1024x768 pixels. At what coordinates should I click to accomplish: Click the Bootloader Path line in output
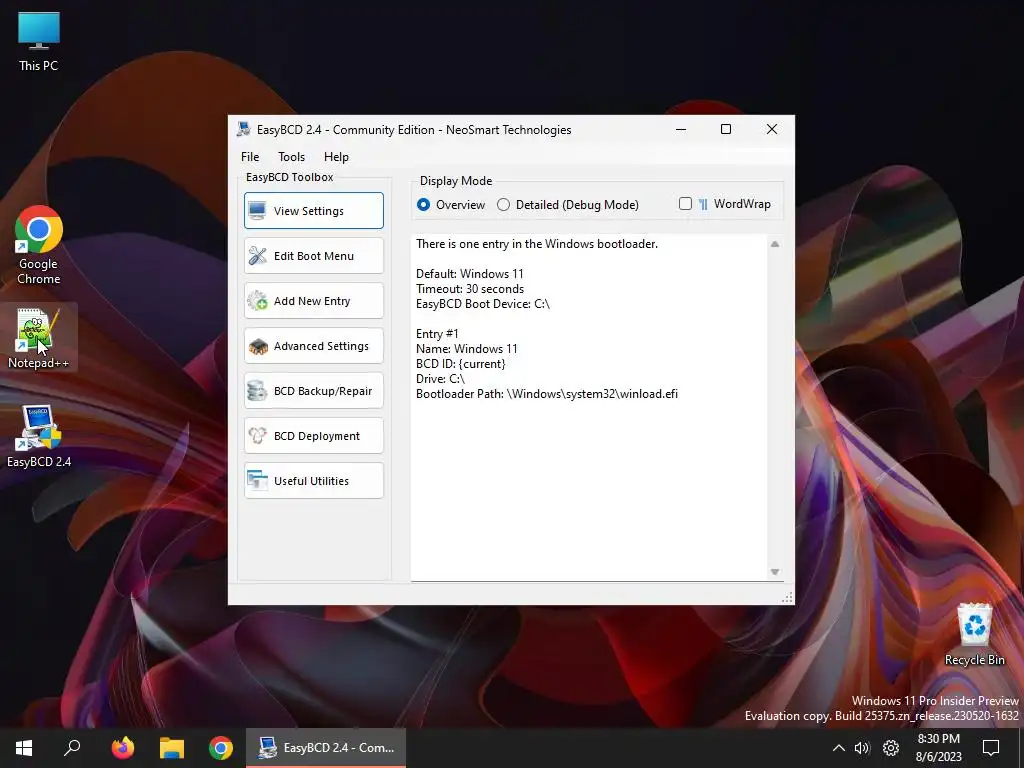click(547, 394)
